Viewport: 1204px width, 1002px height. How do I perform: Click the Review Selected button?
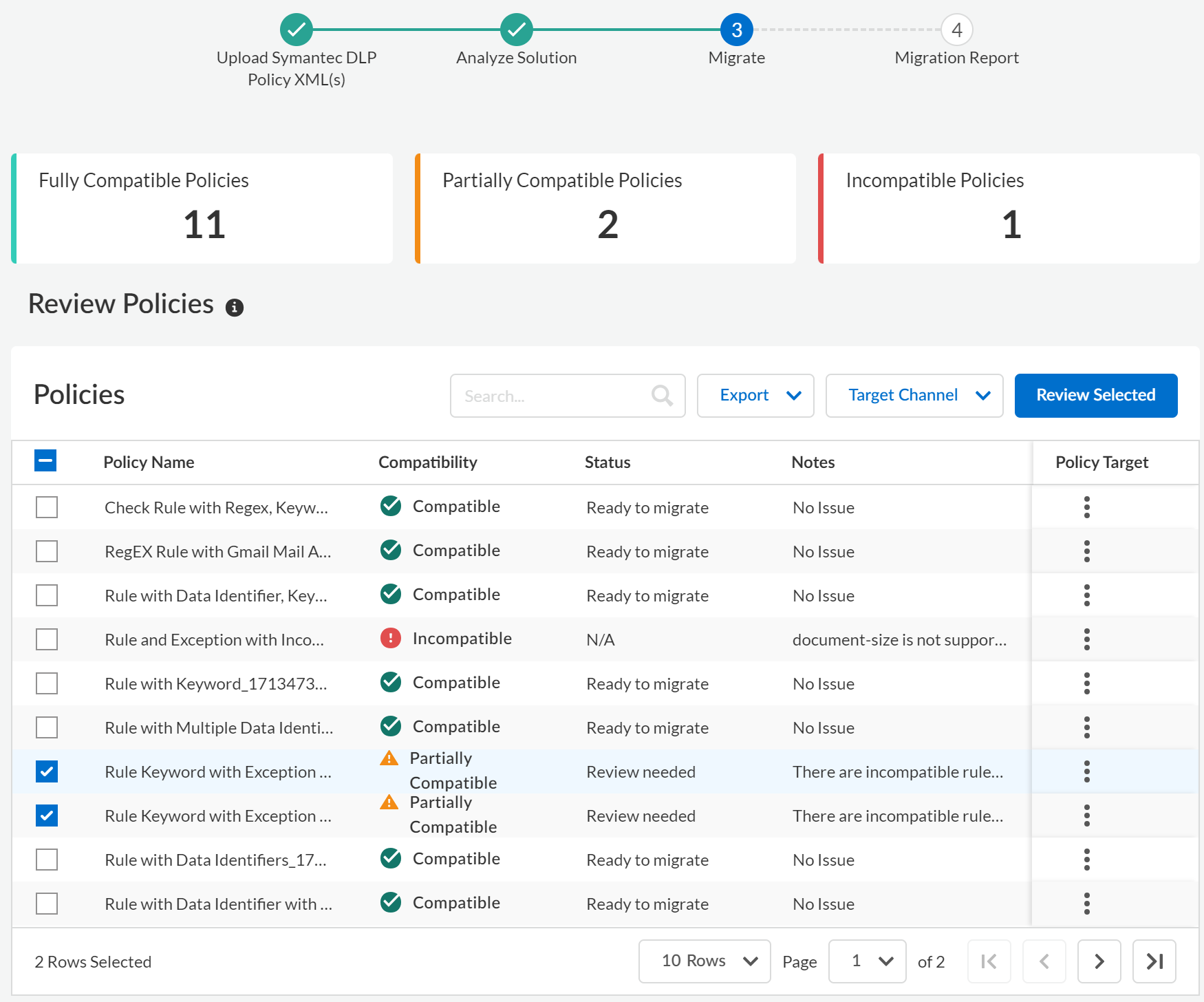pyautogui.click(x=1095, y=396)
